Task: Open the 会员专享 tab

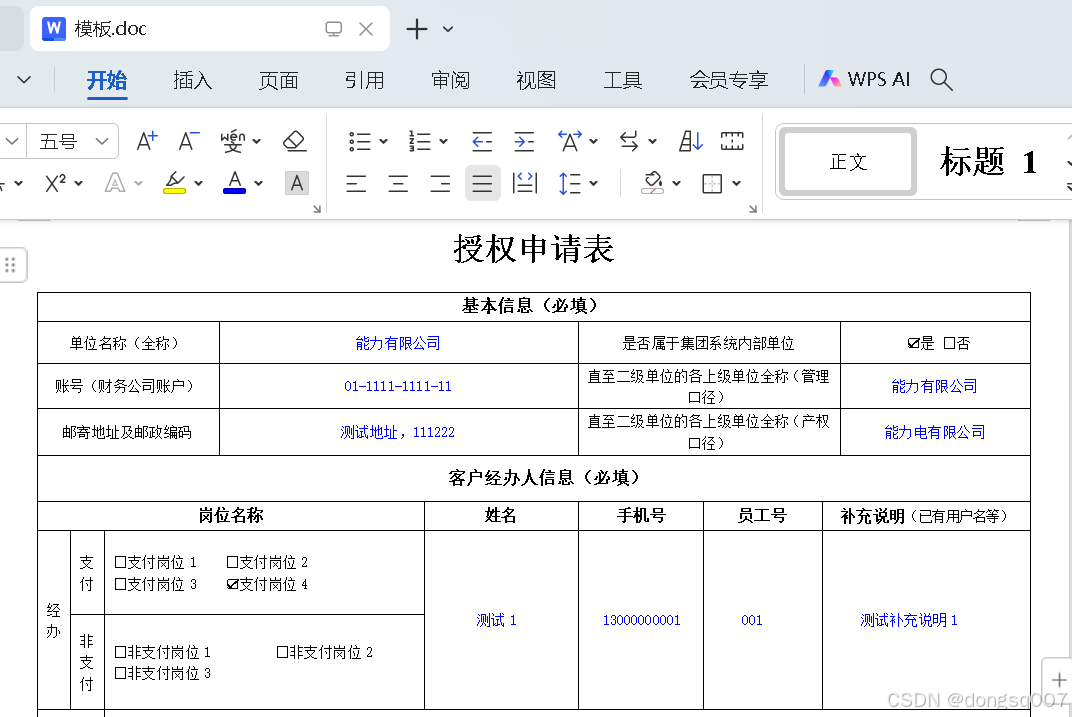Action: [729, 81]
